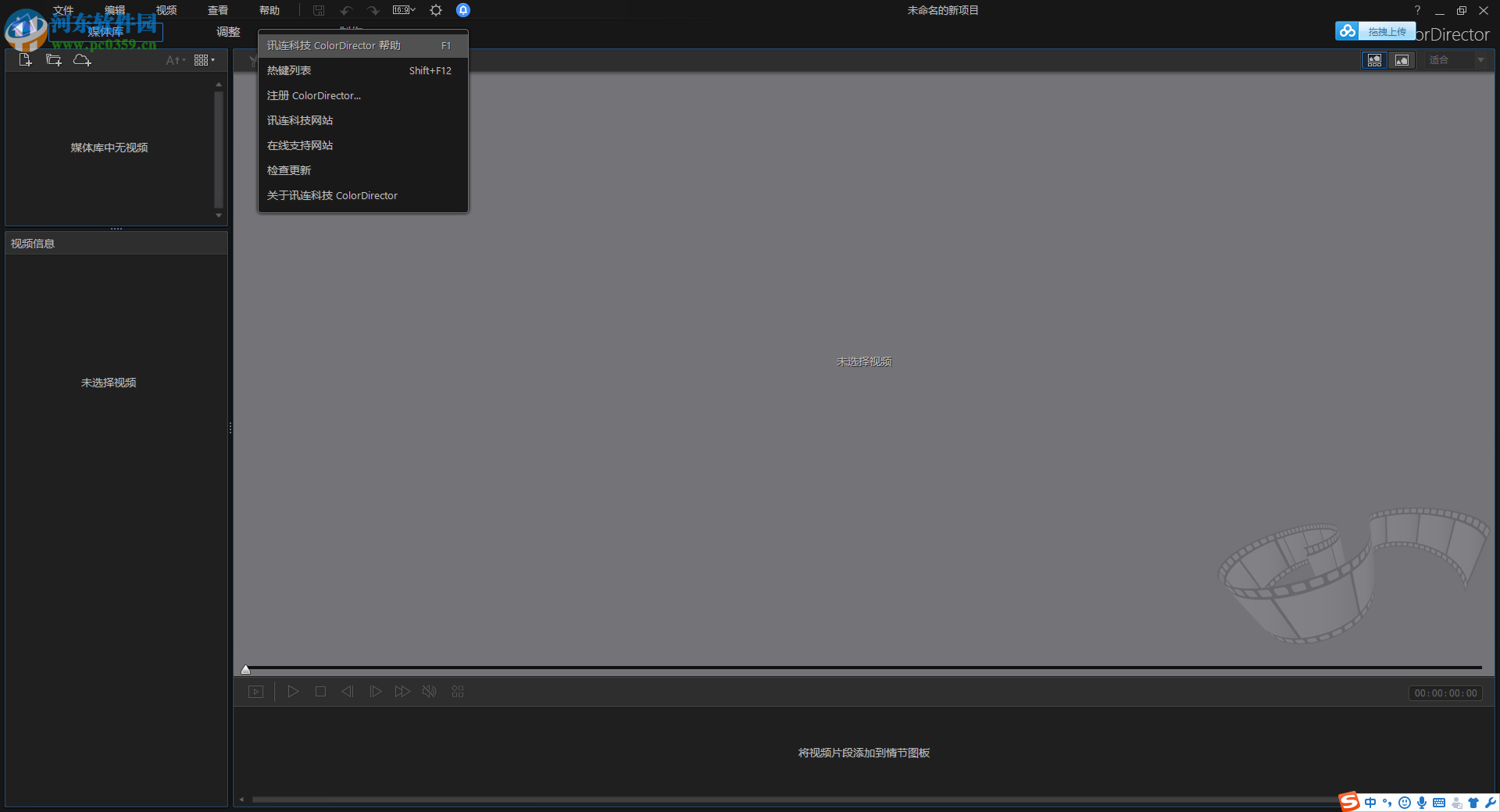
Task: Open the At sort-by dropdown
Action: [176, 60]
